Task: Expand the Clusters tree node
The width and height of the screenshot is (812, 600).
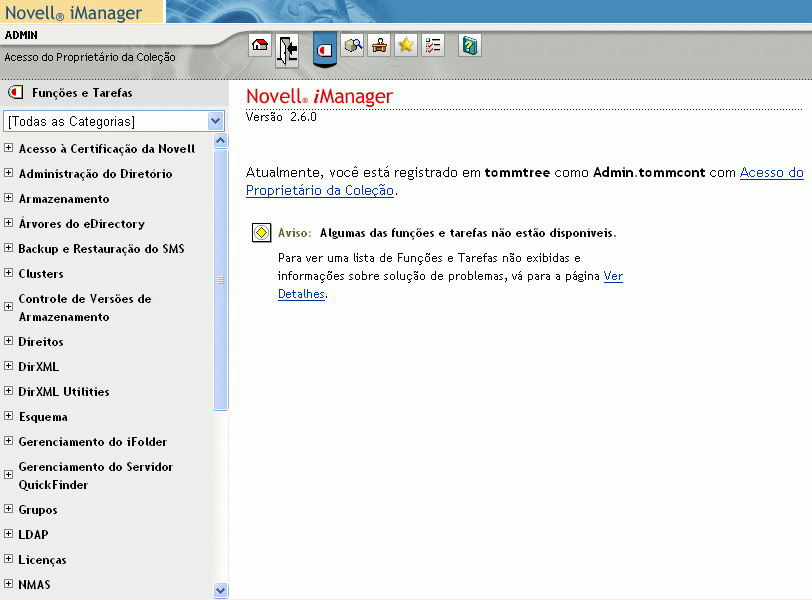Action: [x=8, y=273]
